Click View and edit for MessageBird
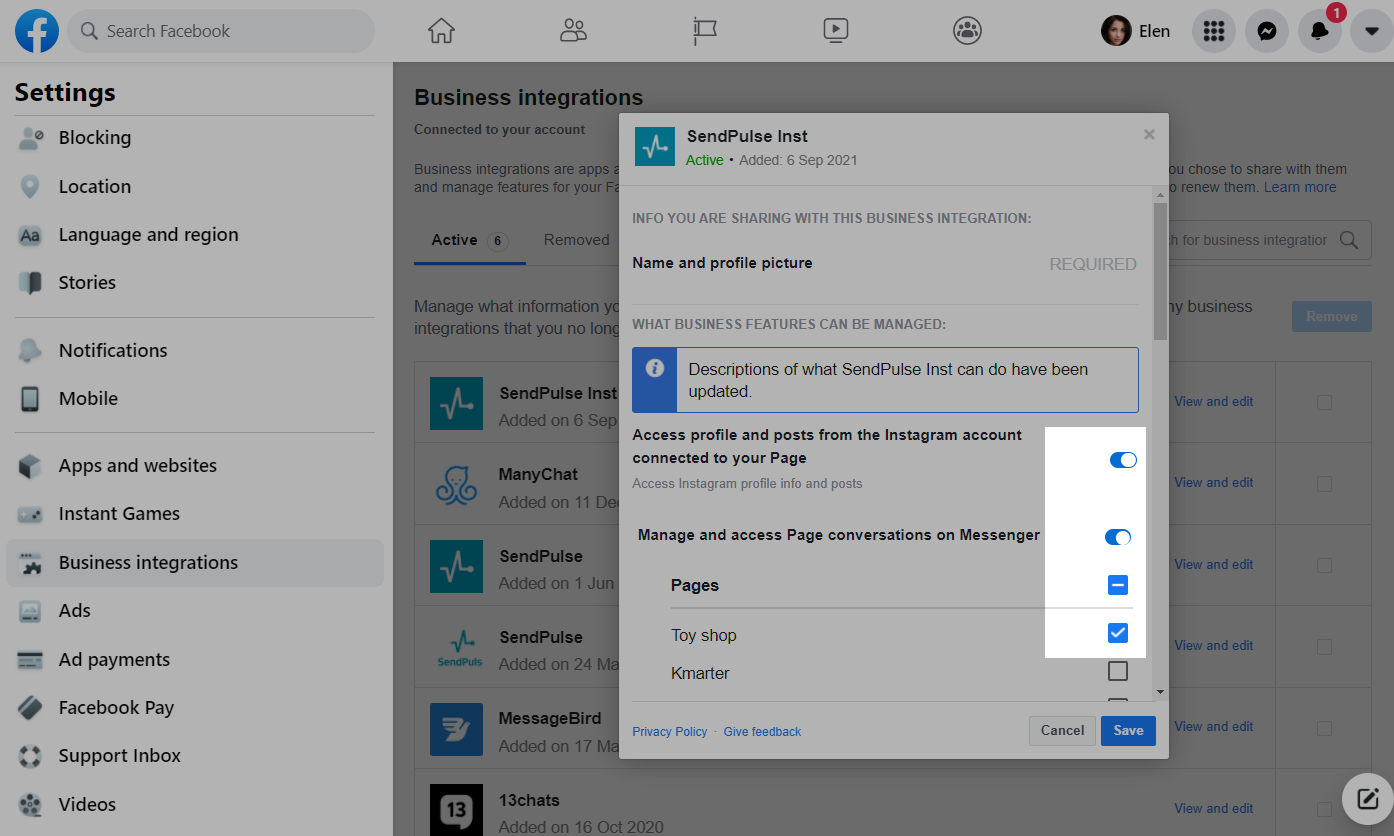This screenshot has height=836, width=1394. pos(1214,727)
